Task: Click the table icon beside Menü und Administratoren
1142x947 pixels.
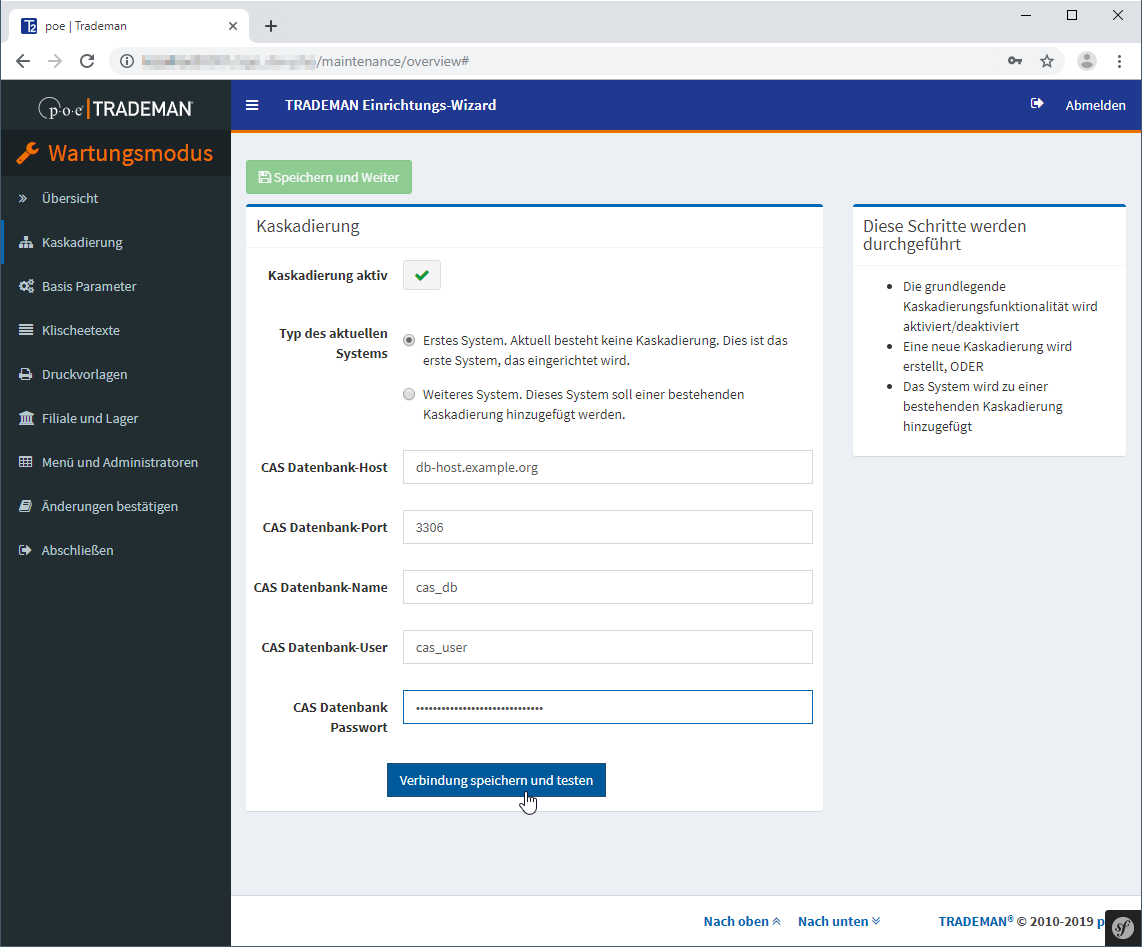Action: coord(25,462)
